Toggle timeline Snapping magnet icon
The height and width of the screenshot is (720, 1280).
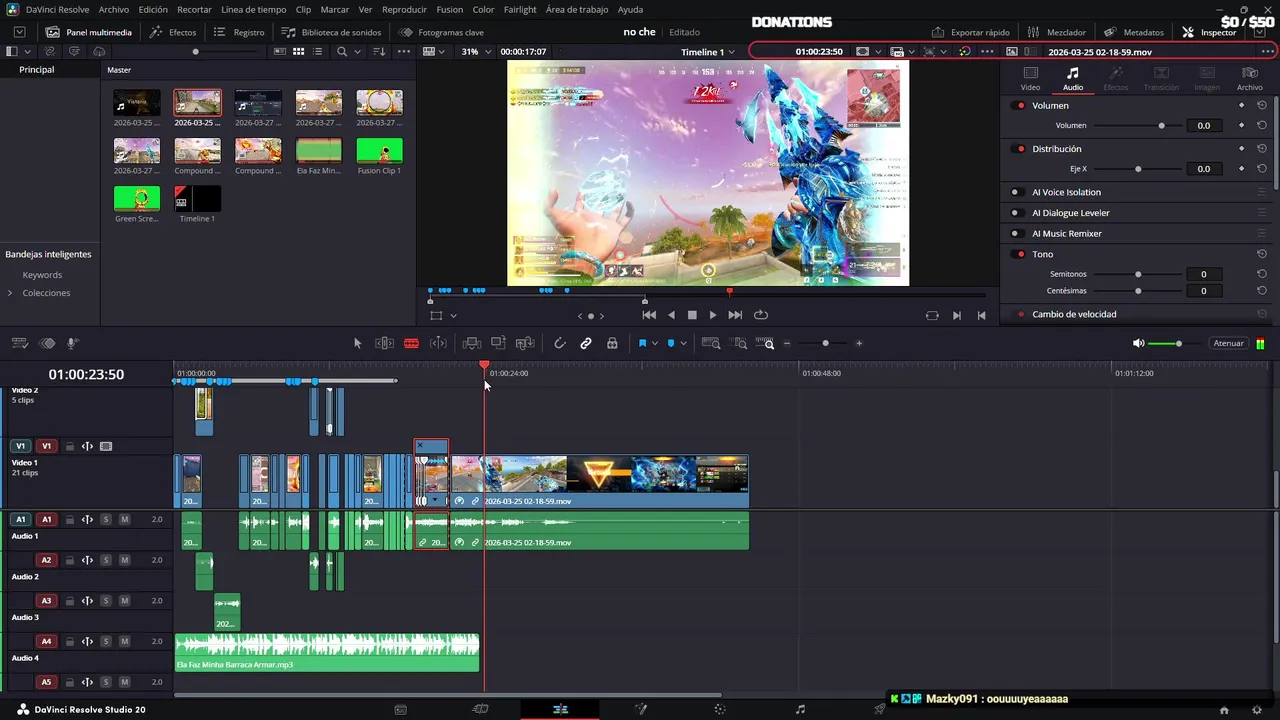pos(560,343)
